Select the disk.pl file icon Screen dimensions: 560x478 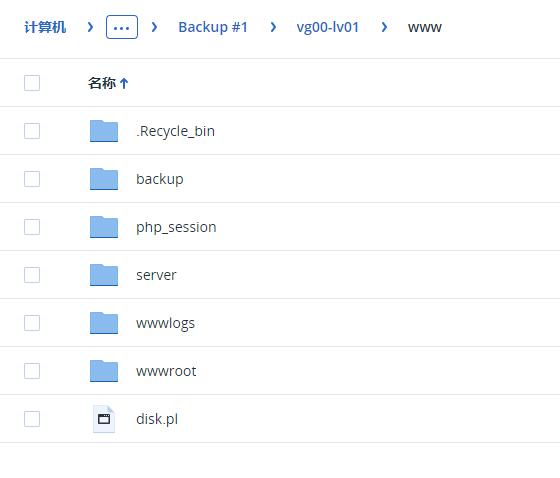(104, 419)
